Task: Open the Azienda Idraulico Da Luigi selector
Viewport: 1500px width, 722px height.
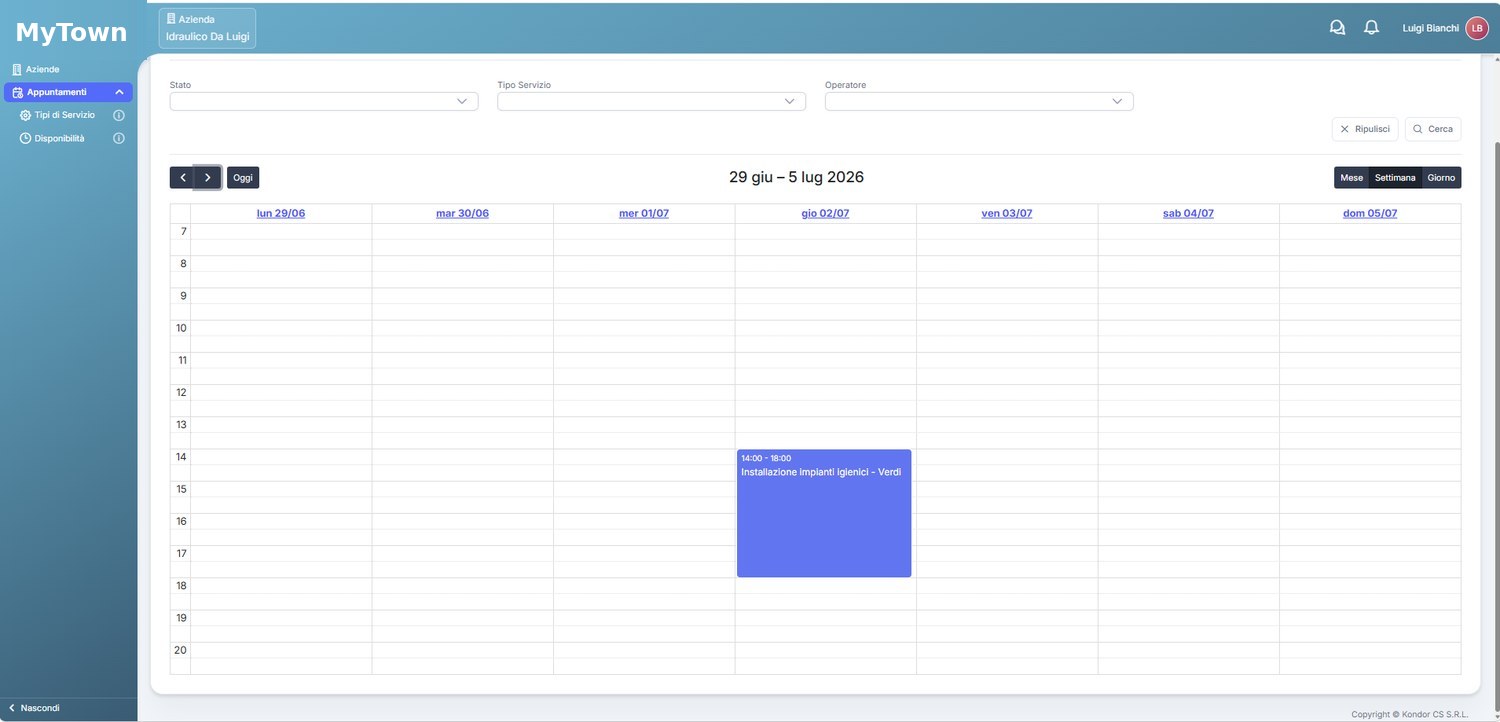Action: 207,28
